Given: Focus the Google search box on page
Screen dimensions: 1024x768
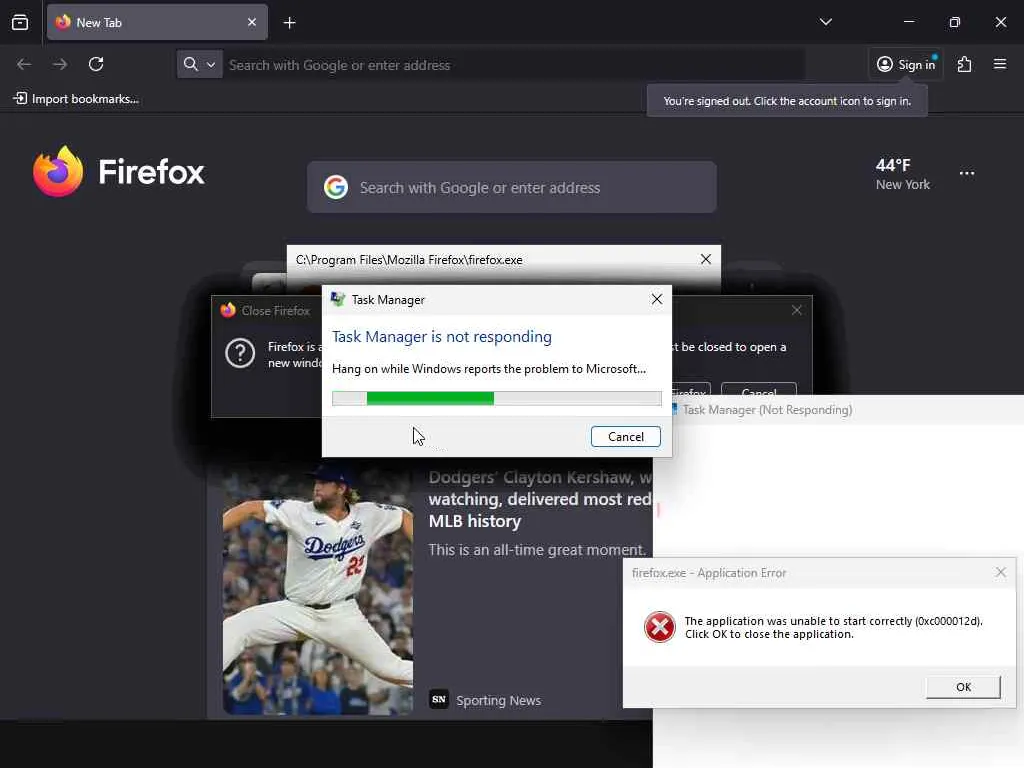Looking at the screenshot, I should coord(512,187).
